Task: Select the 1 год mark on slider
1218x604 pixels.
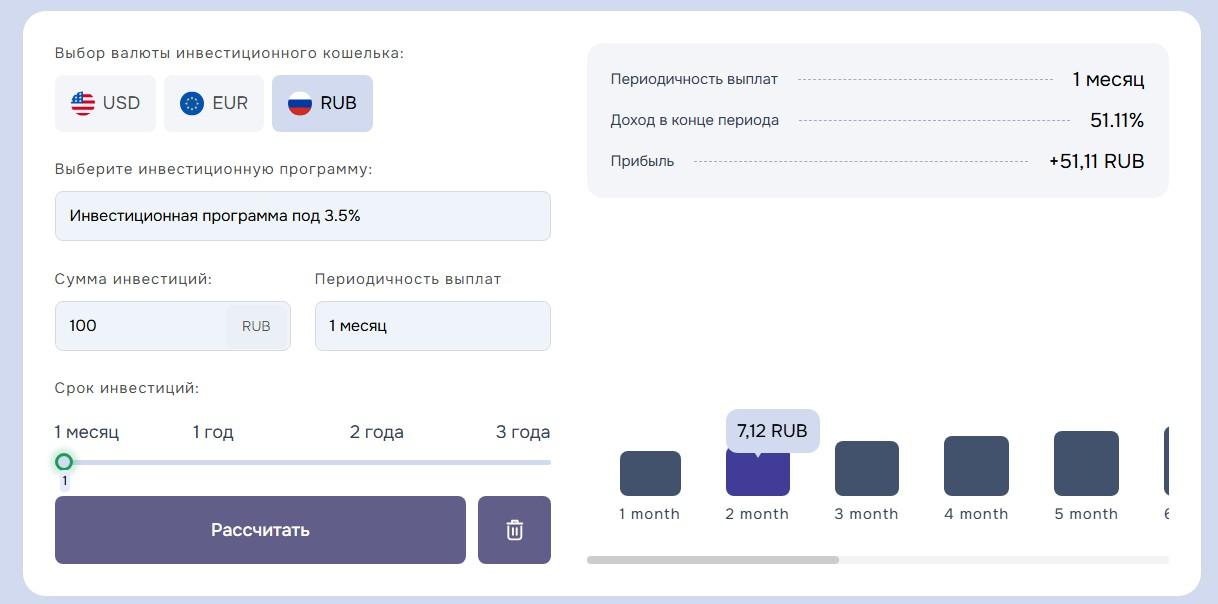Action: coord(213,432)
